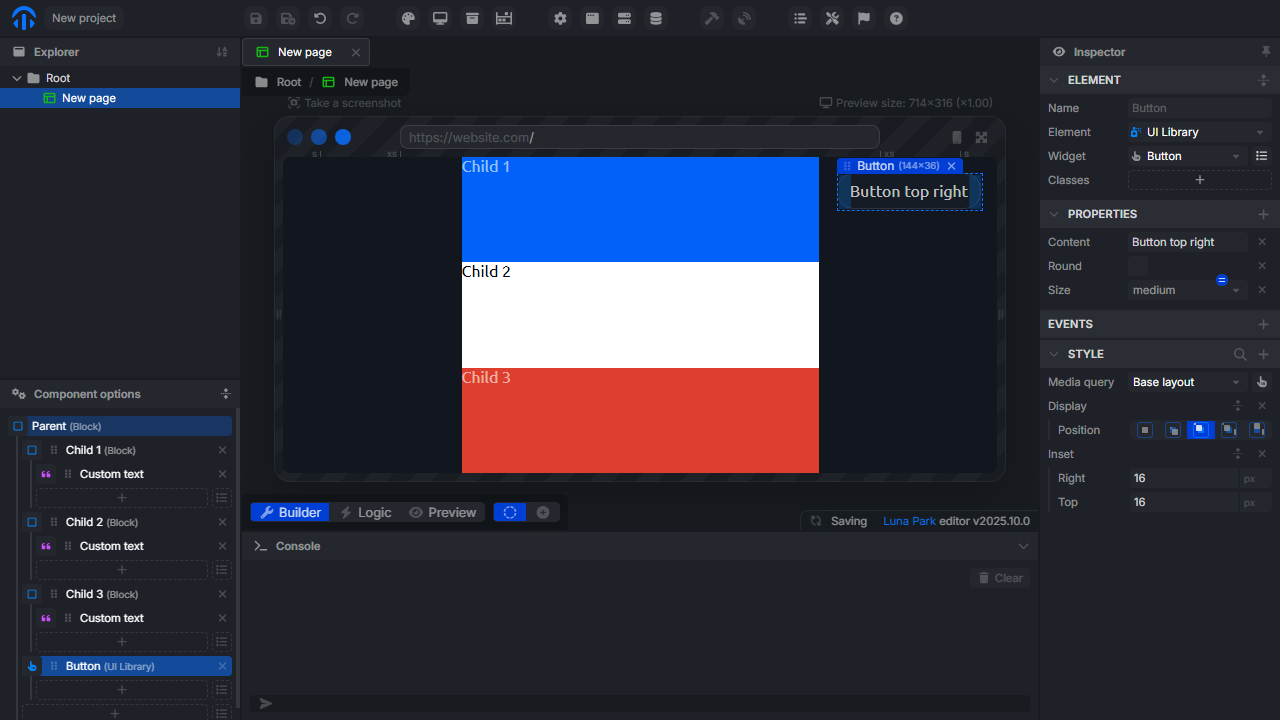Click the settings gear icon in toolbar
This screenshot has width=1280, height=720.
560,18
